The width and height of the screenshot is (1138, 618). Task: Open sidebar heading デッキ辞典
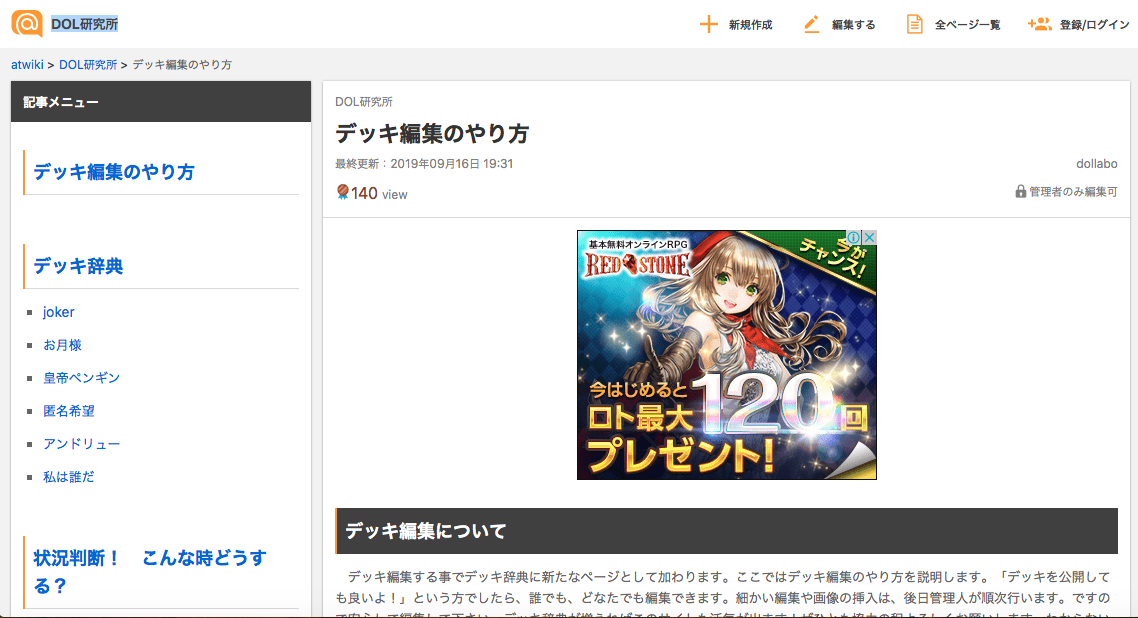coord(78,266)
